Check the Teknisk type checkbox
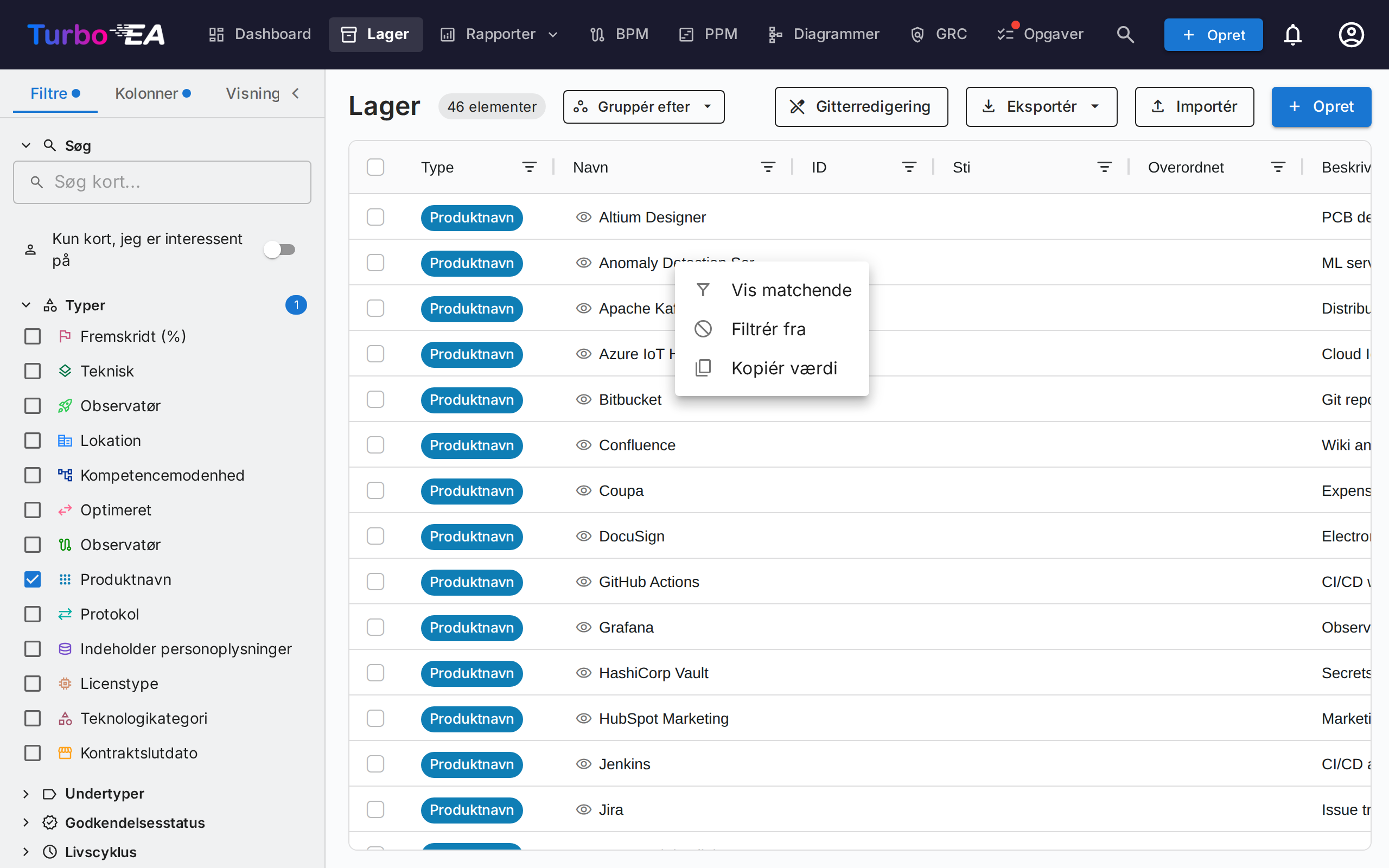The image size is (1389, 868). pos(33,372)
